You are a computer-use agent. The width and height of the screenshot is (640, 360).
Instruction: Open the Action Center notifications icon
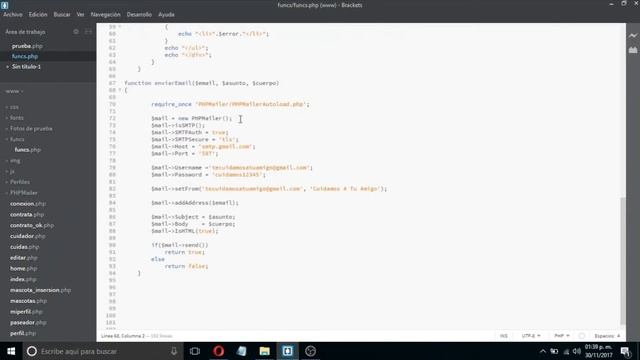626,351
